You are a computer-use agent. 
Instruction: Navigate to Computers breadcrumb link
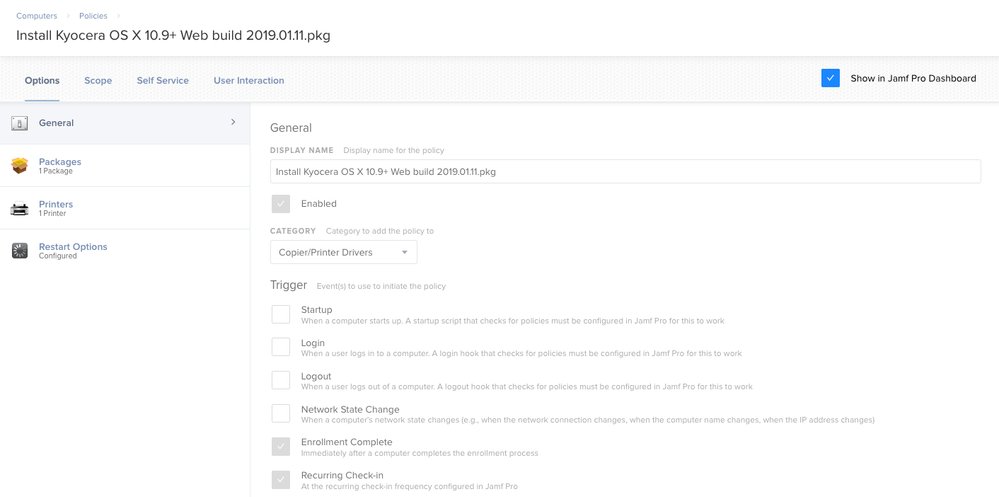(36, 16)
